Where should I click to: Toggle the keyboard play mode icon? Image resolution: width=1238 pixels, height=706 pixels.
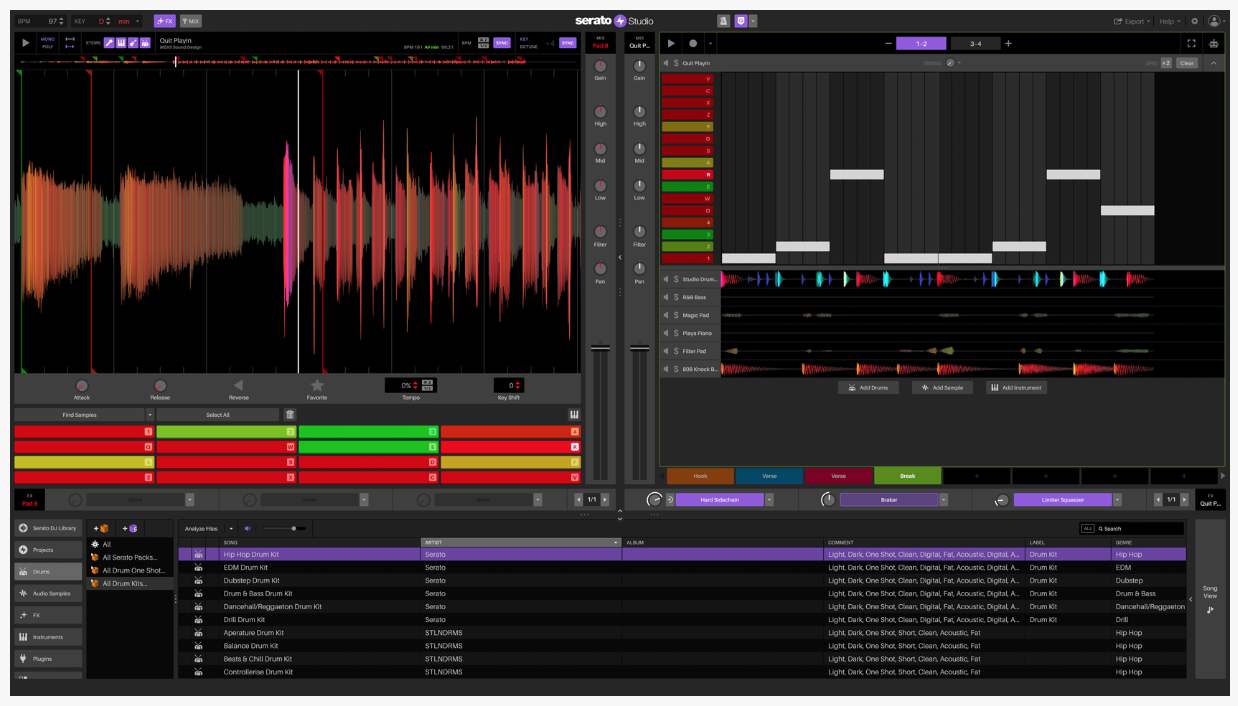574,414
